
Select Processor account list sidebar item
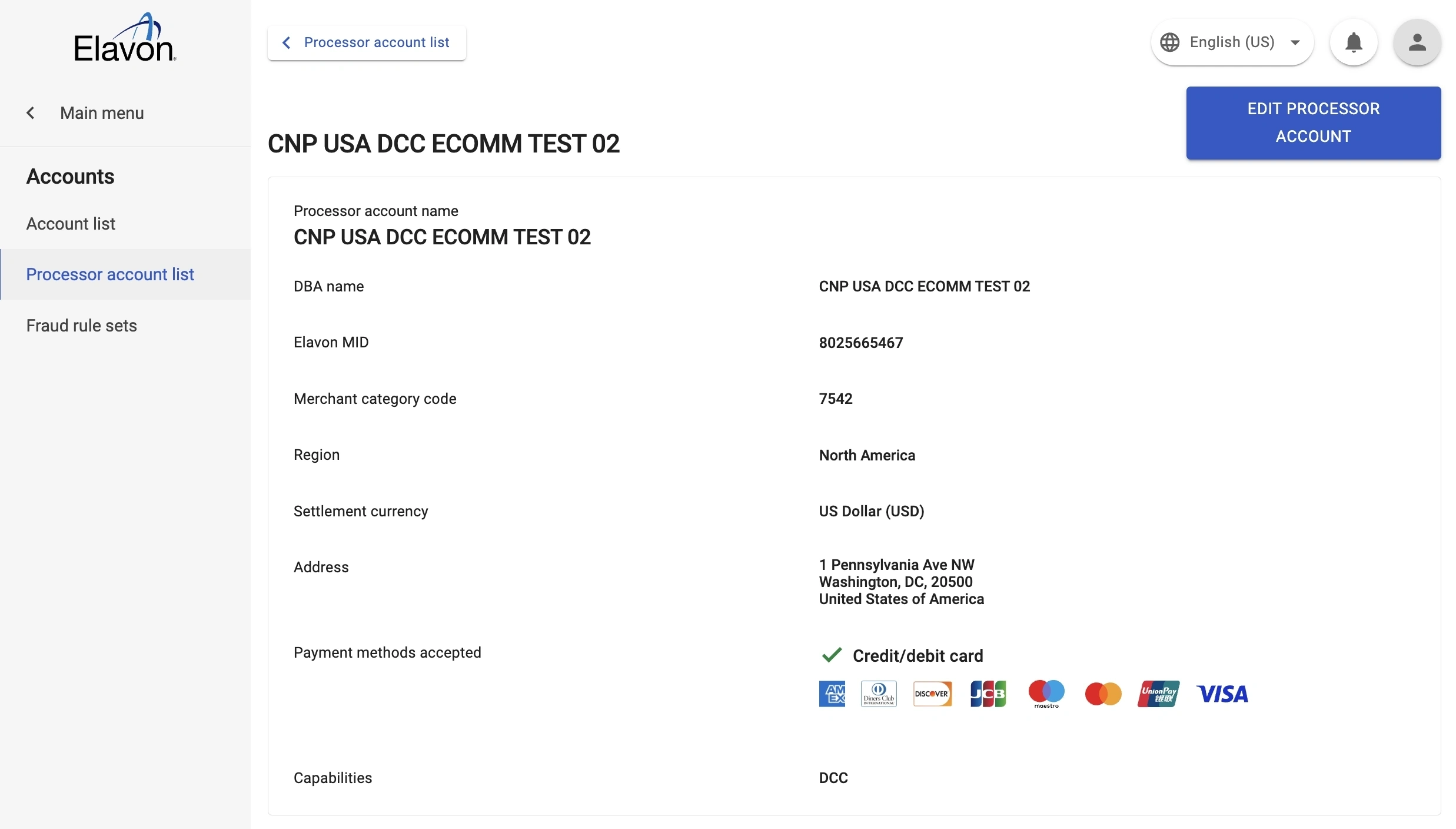click(110, 274)
